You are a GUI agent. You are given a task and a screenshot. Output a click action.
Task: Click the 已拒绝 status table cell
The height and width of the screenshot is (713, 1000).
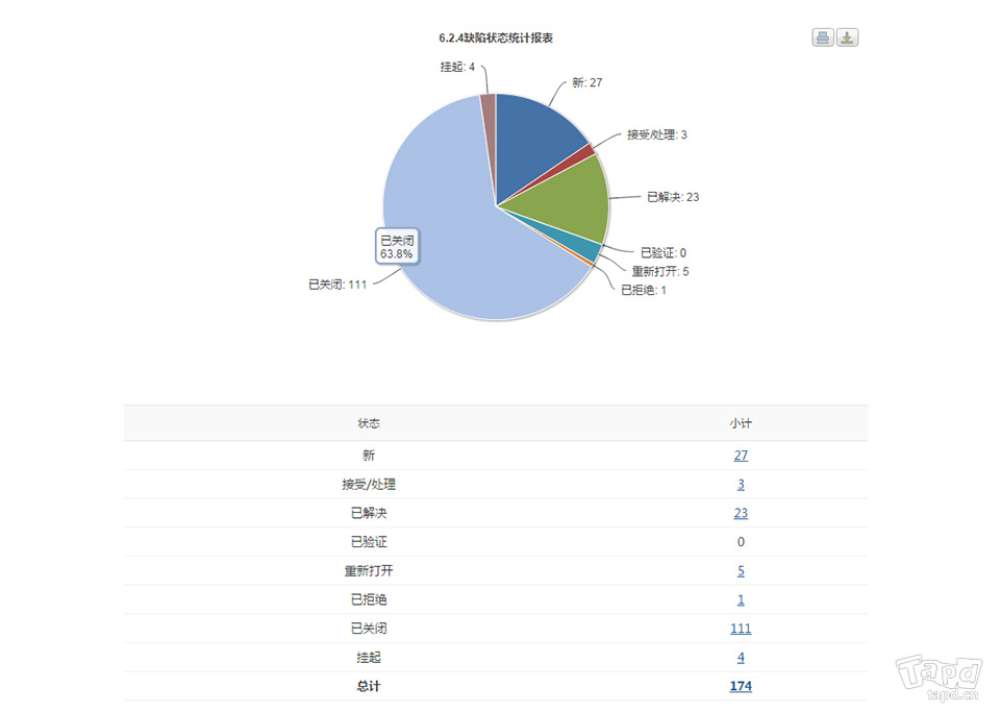[x=369, y=599]
